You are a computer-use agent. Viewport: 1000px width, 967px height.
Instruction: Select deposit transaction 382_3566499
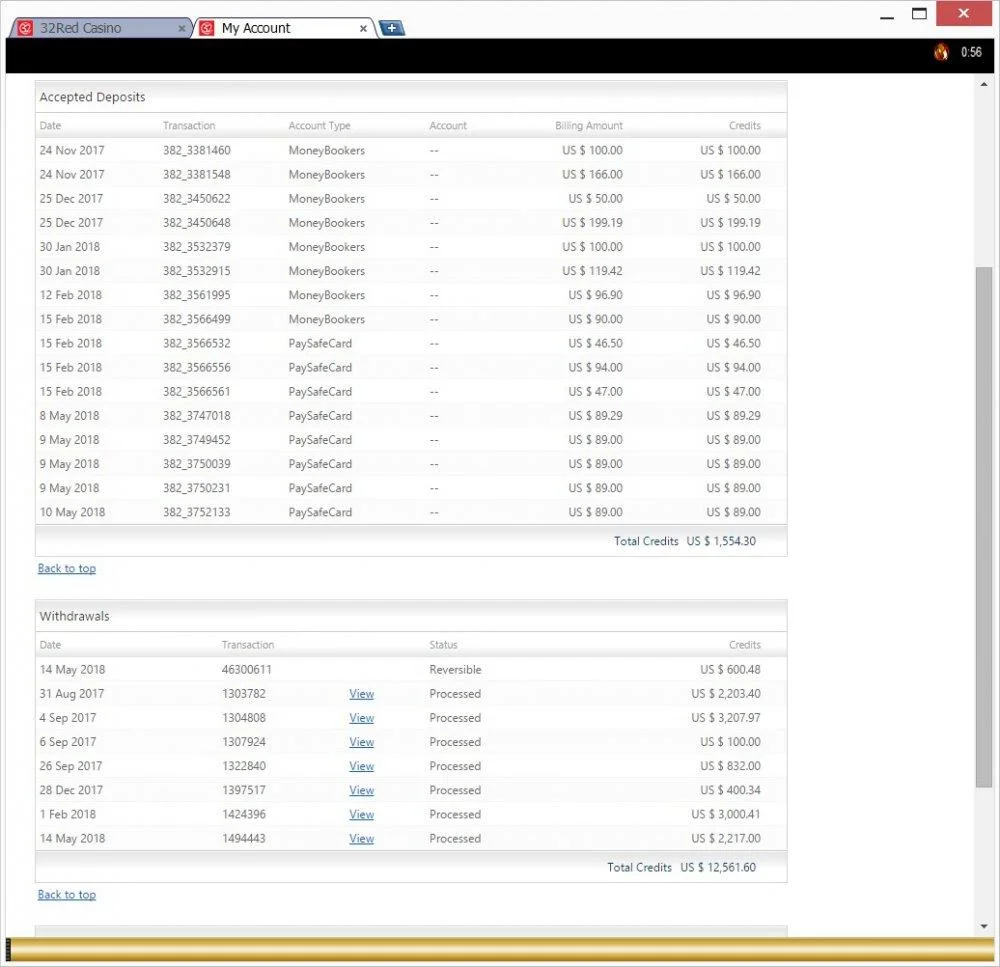tap(196, 320)
